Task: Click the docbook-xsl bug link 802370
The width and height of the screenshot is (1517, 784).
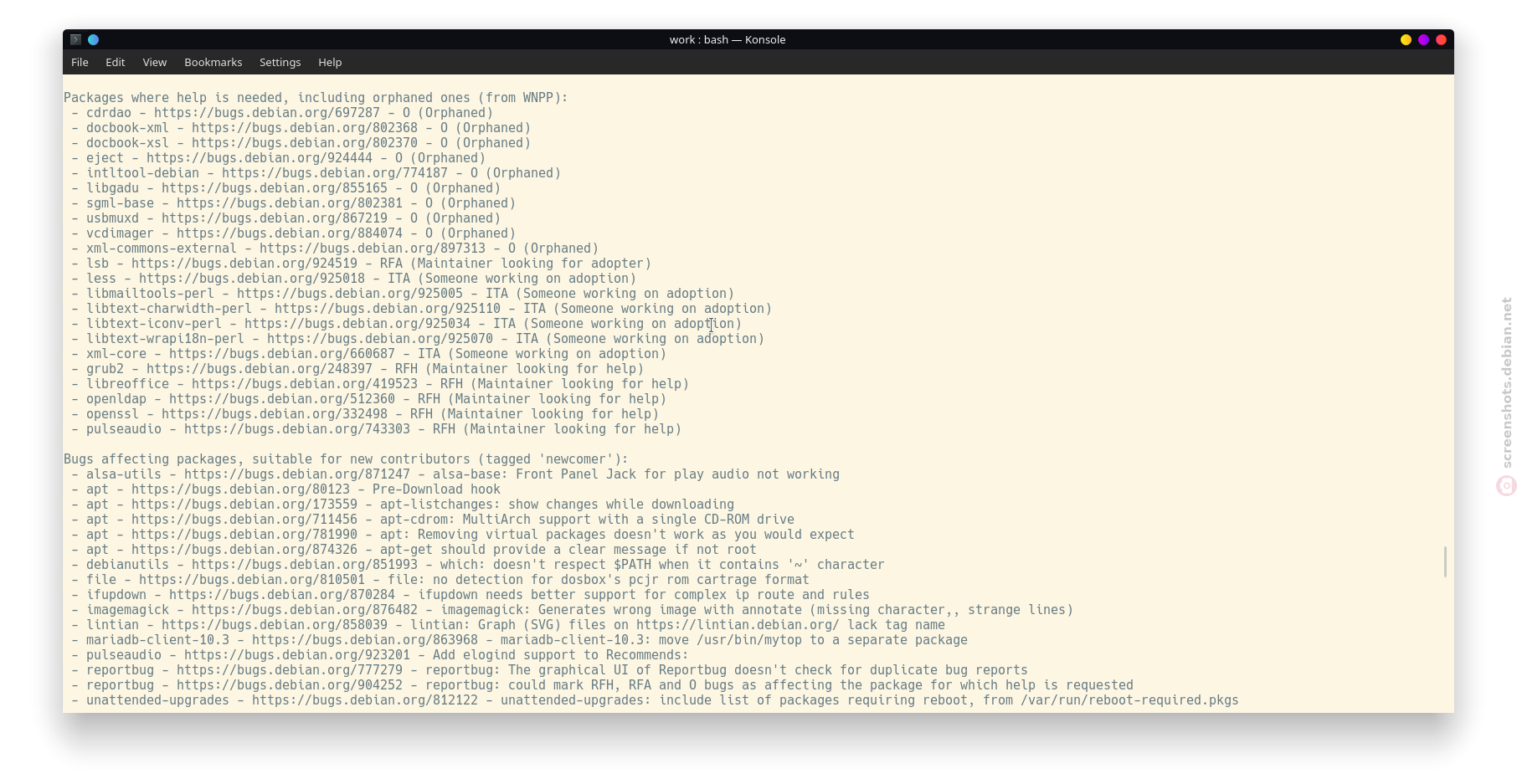Action: click(x=305, y=143)
